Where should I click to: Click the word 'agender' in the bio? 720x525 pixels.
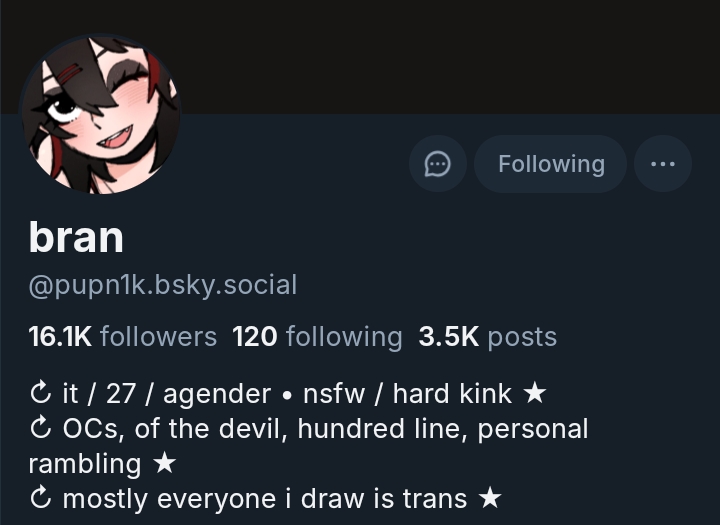(217, 395)
